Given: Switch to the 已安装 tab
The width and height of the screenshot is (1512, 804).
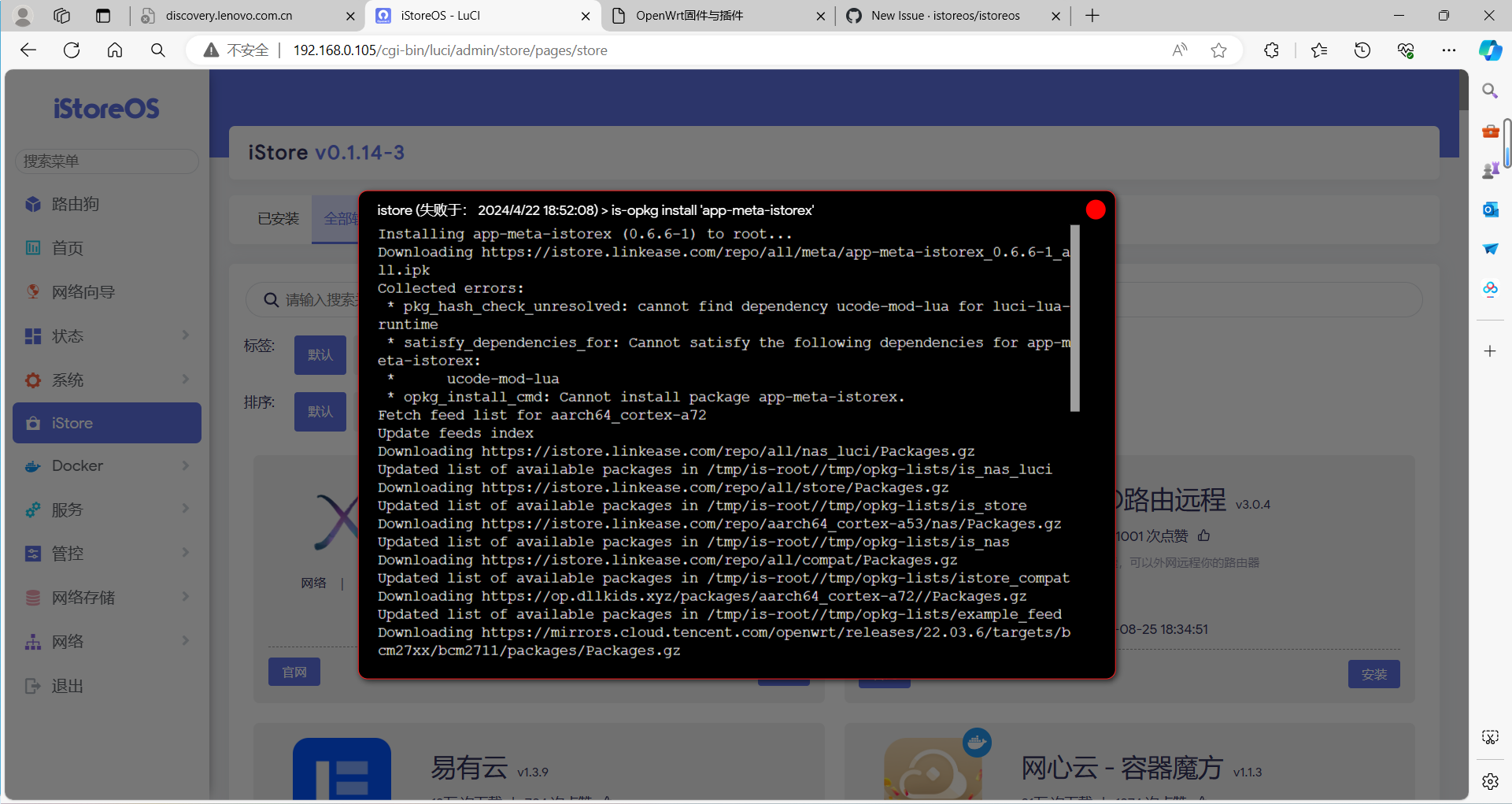Looking at the screenshot, I should (x=279, y=219).
